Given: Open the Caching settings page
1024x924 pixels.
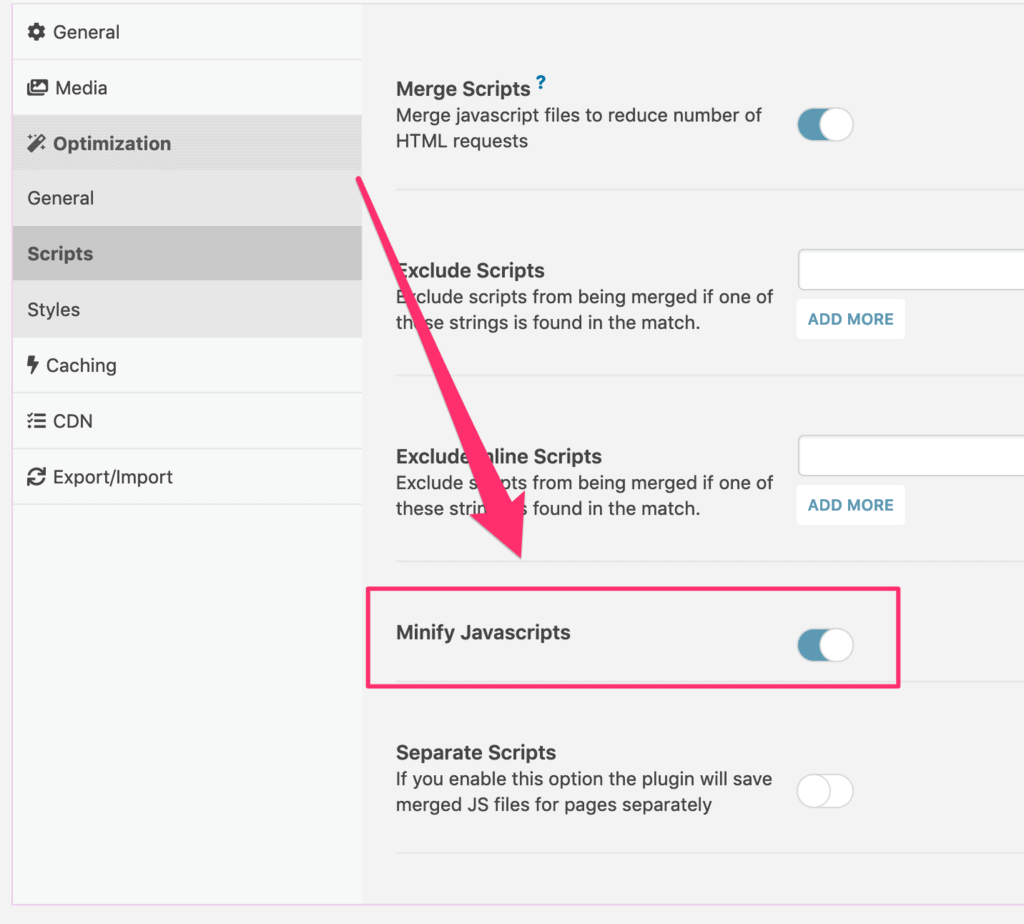Looking at the screenshot, I should click(x=80, y=365).
